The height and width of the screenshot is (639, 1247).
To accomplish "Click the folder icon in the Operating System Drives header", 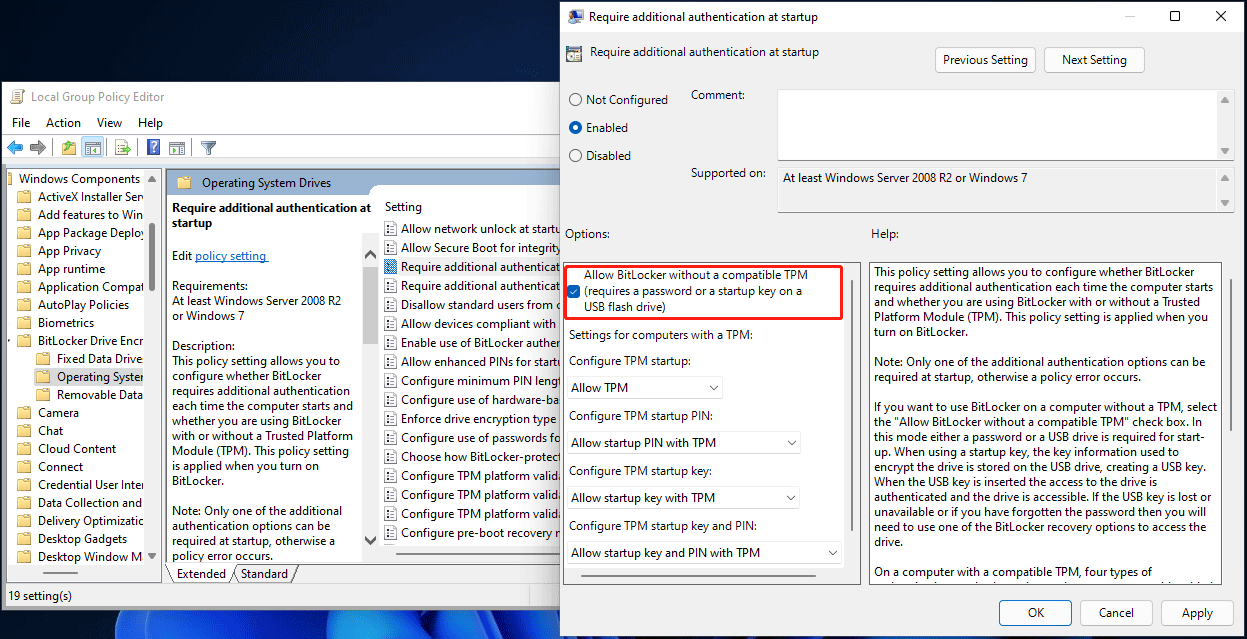I will coord(184,183).
